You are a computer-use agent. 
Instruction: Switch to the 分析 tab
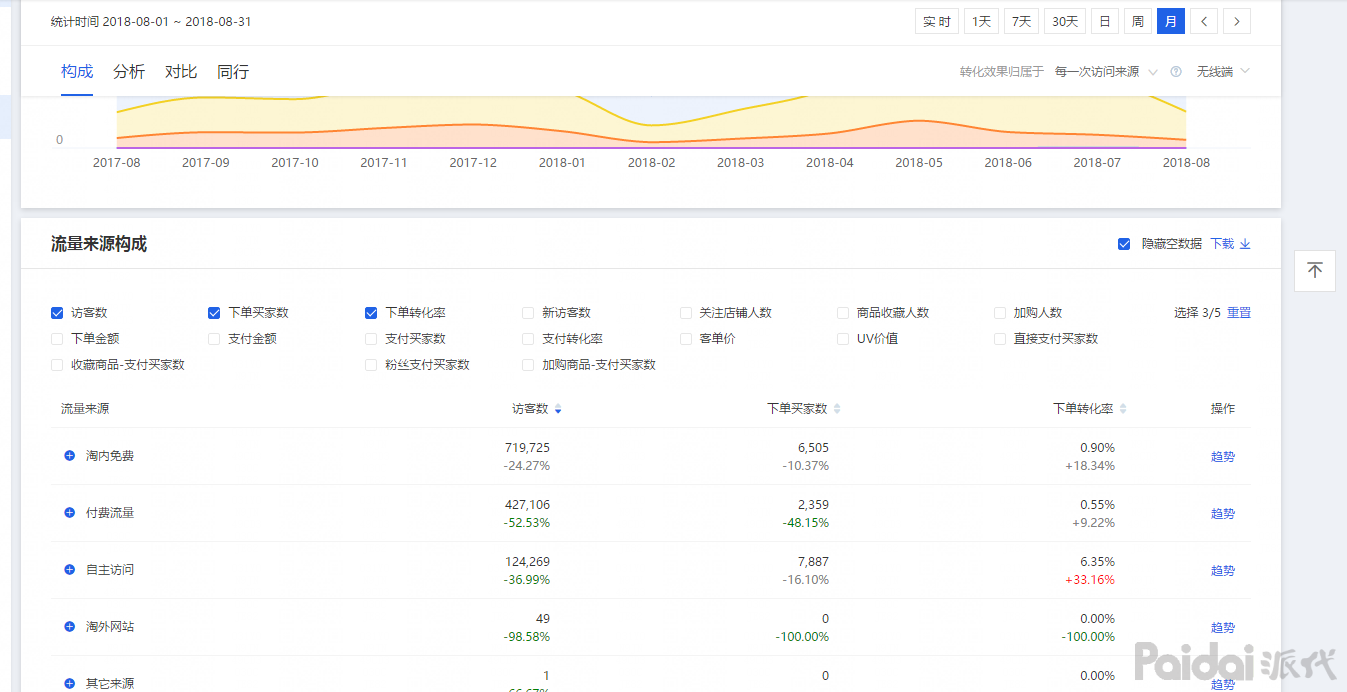[129, 71]
